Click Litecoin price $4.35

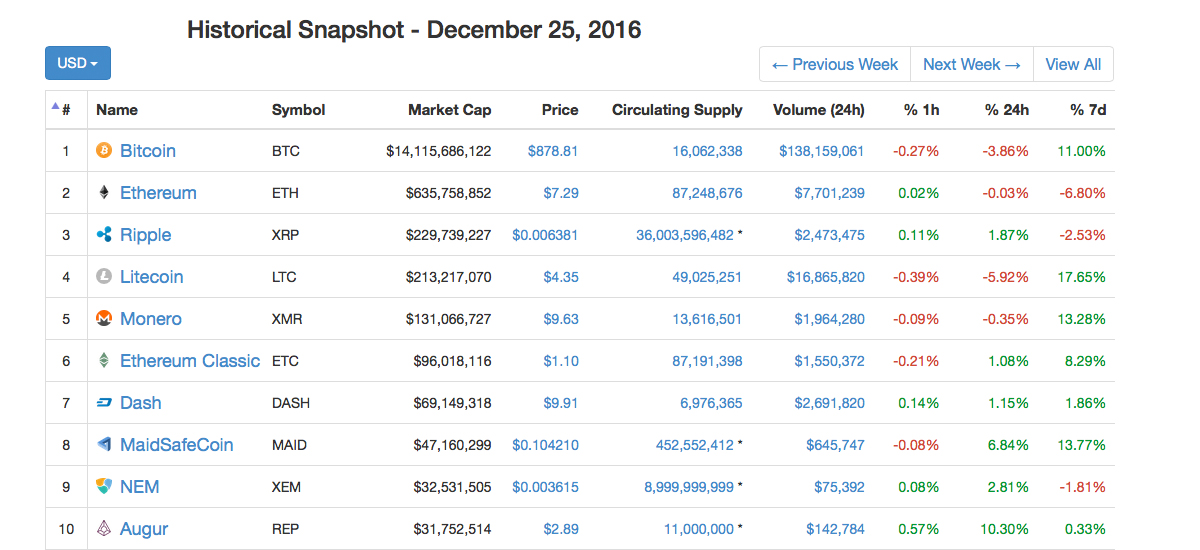click(x=560, y=277)
